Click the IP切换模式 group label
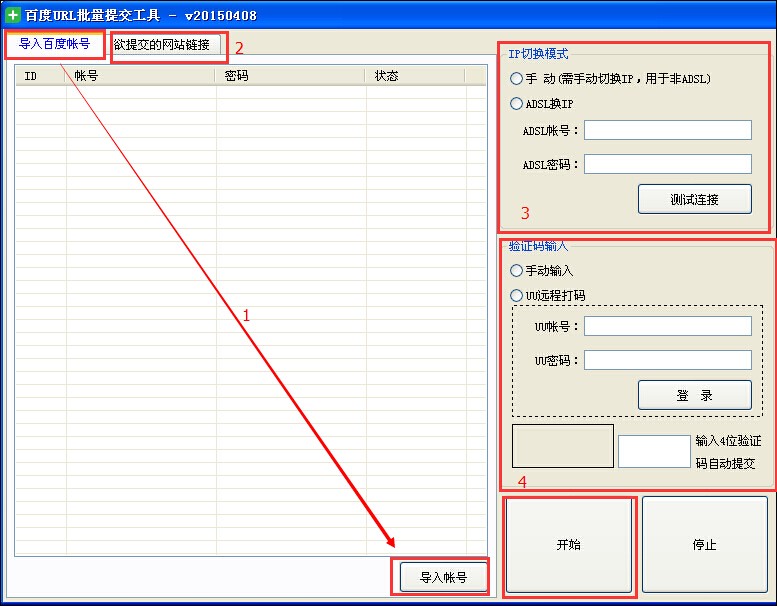The width and height of the screenshot is (777, 606). coord(538,54)
